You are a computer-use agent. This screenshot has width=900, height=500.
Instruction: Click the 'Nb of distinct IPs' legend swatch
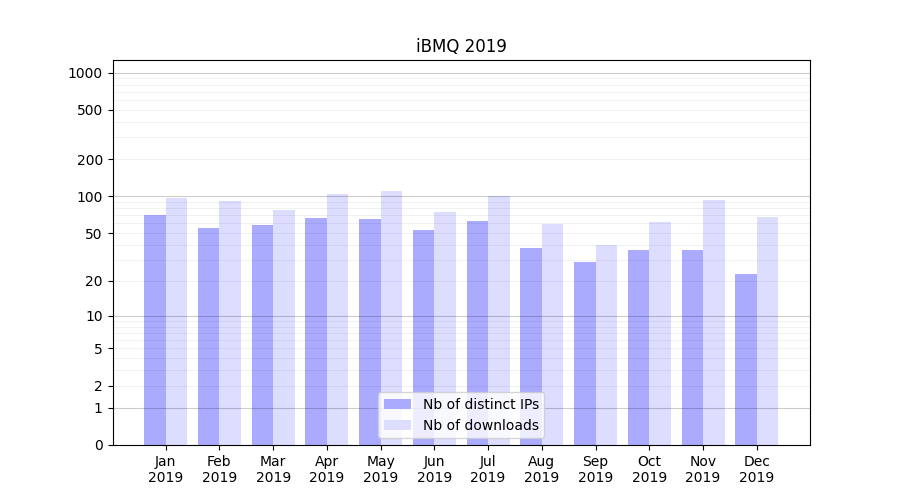pyautogui.click(x=397, y=404)
